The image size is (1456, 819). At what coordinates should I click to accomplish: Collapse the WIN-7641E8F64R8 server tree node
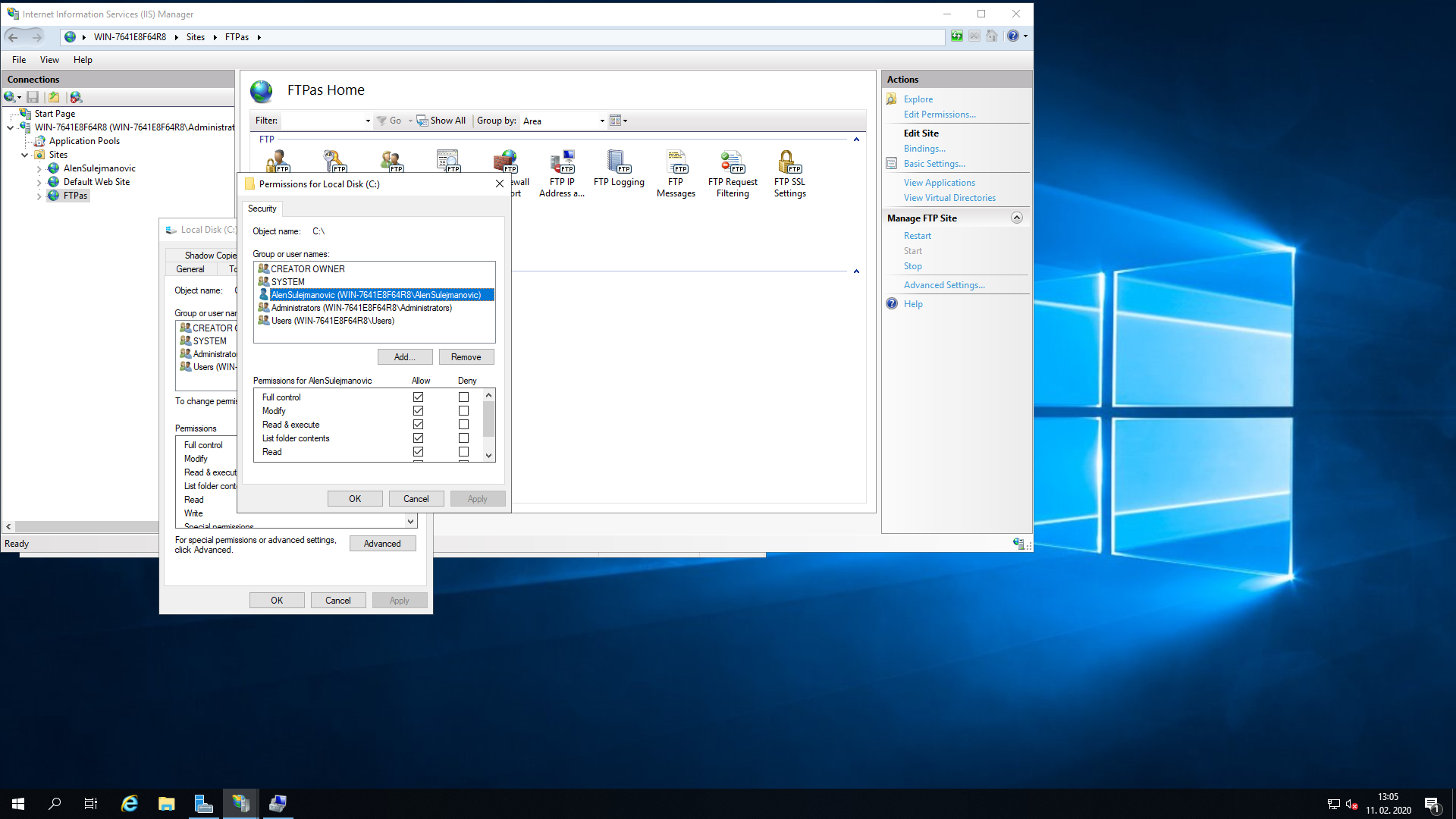point(11,127)
